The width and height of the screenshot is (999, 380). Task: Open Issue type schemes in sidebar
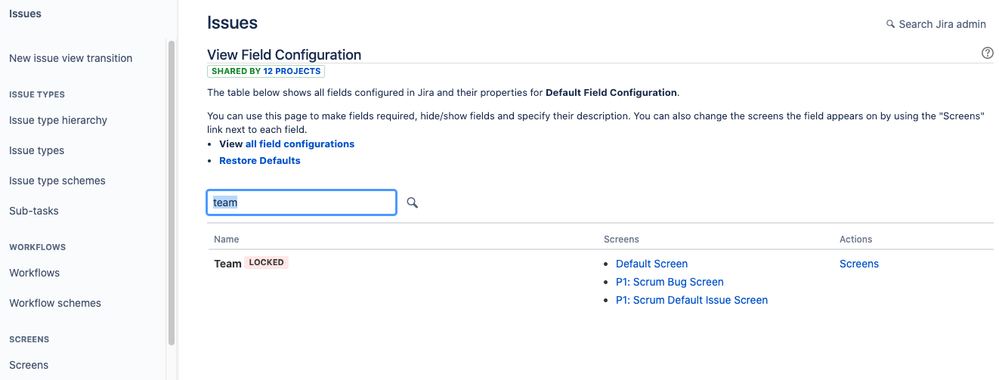click(57, 180)
